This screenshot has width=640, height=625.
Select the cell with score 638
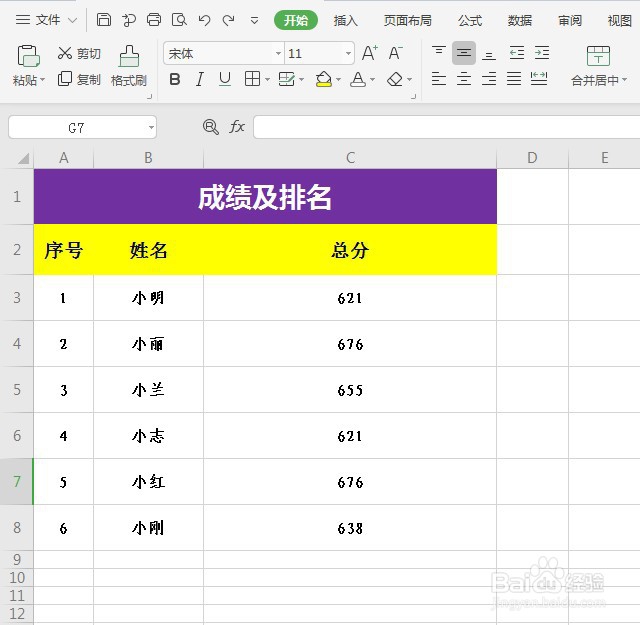(x=350, y=528)
